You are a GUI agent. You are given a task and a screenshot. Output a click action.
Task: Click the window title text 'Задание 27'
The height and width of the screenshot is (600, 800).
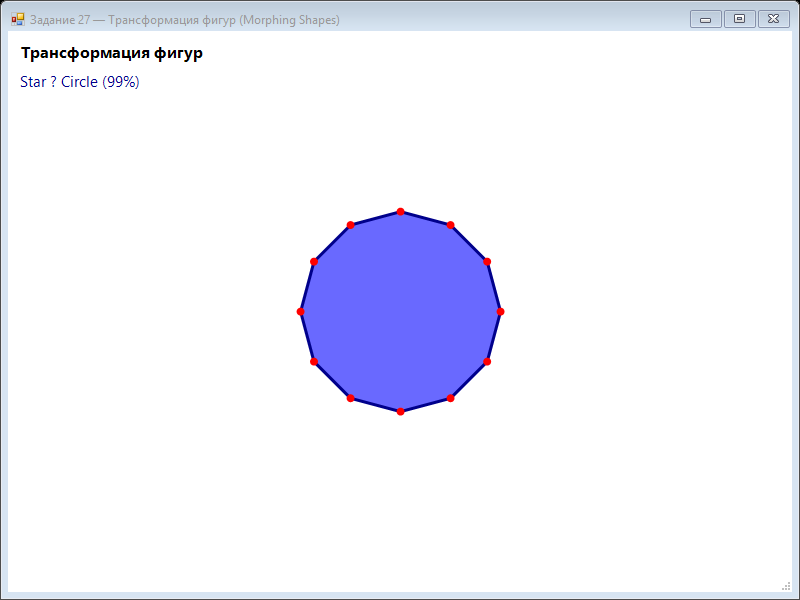tap(60, 20)
